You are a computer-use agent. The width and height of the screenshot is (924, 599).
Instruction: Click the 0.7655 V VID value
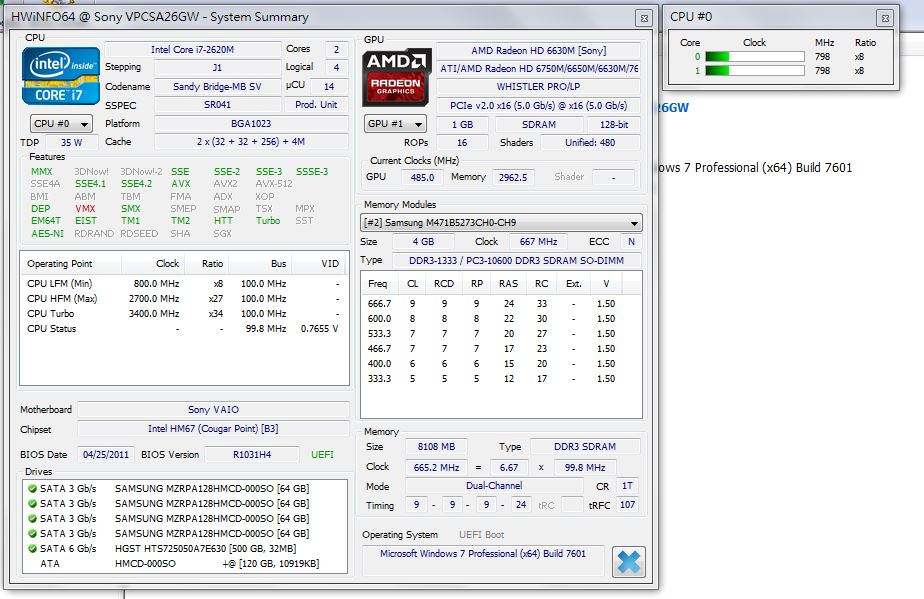click(319, 329)
